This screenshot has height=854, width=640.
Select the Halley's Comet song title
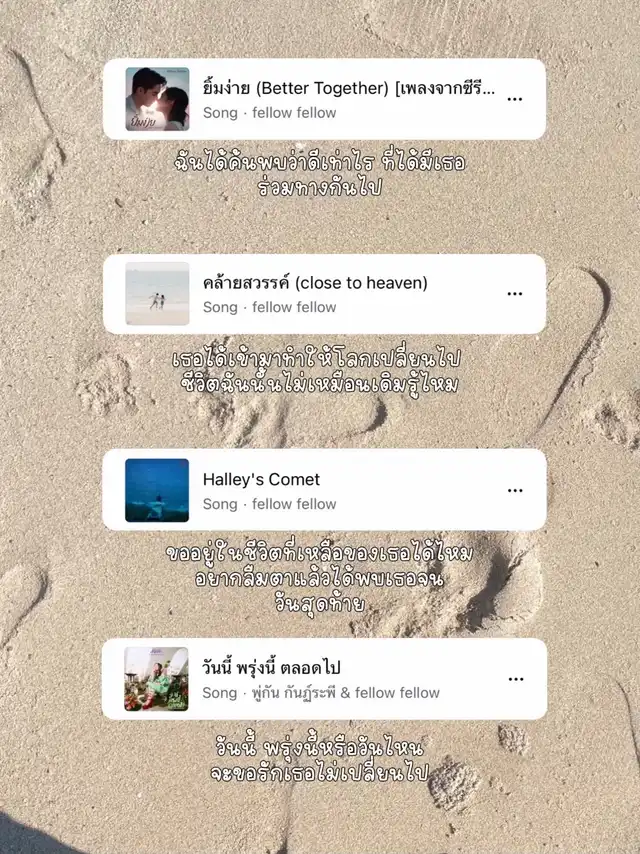point(261,479)
